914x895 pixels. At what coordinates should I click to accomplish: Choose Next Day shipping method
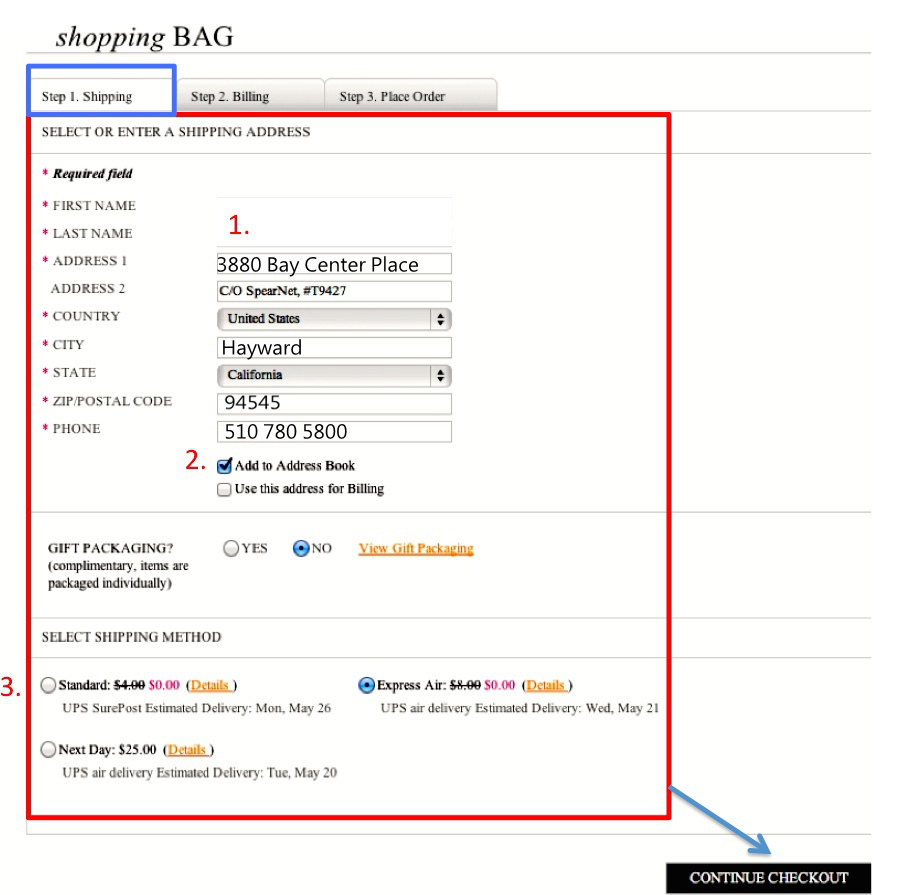(48, 749)
